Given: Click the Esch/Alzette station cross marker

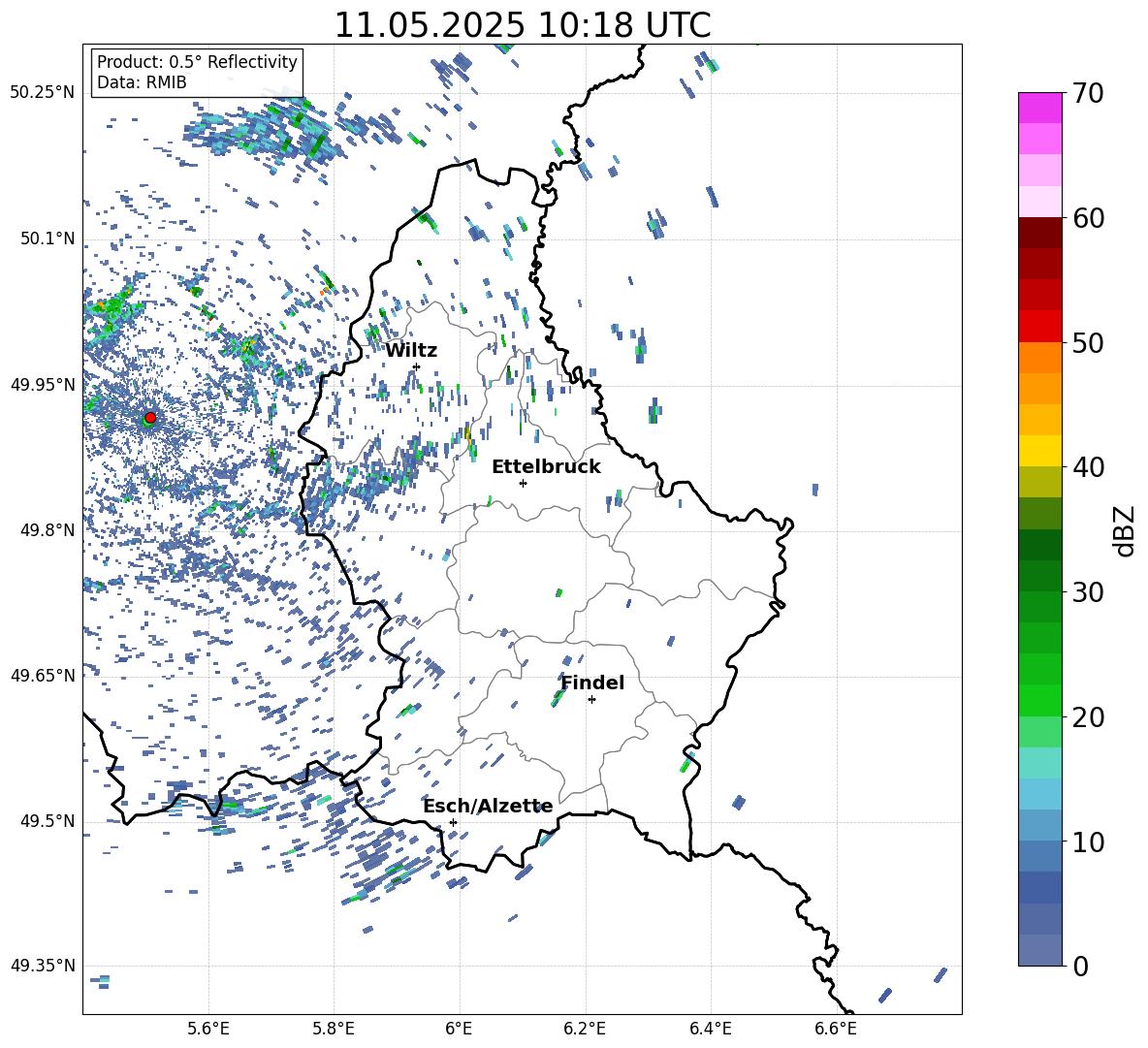Looking at the screenshot, I should (x=453, y=822).
